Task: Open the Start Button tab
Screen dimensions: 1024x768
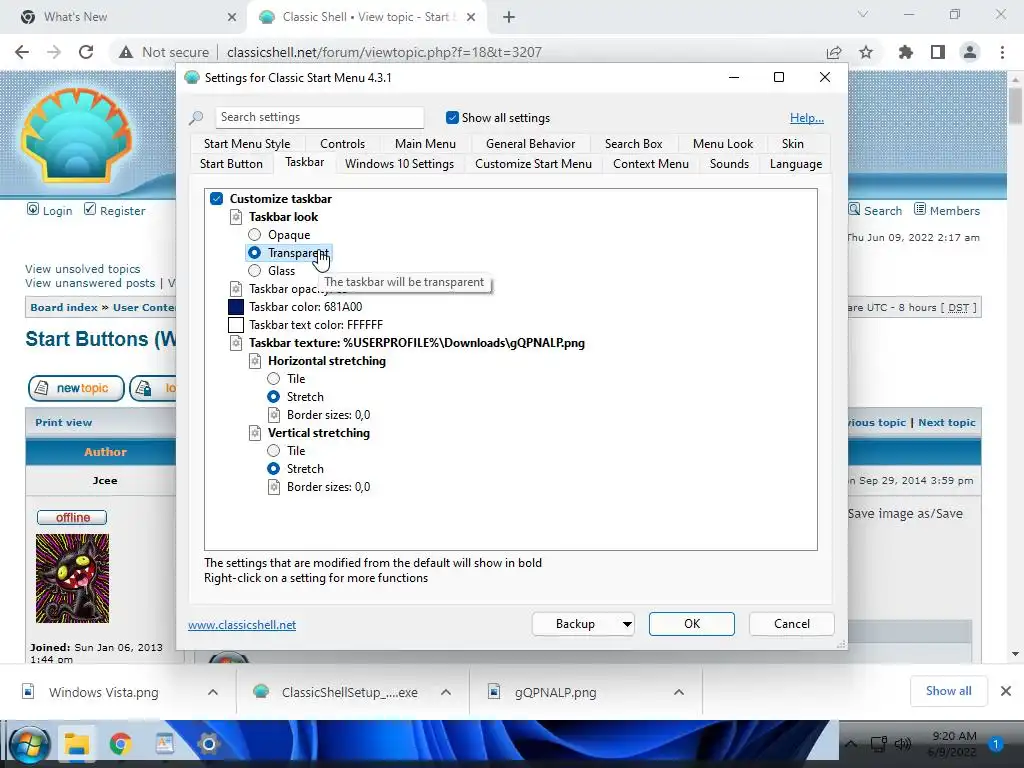Action: 231,164
